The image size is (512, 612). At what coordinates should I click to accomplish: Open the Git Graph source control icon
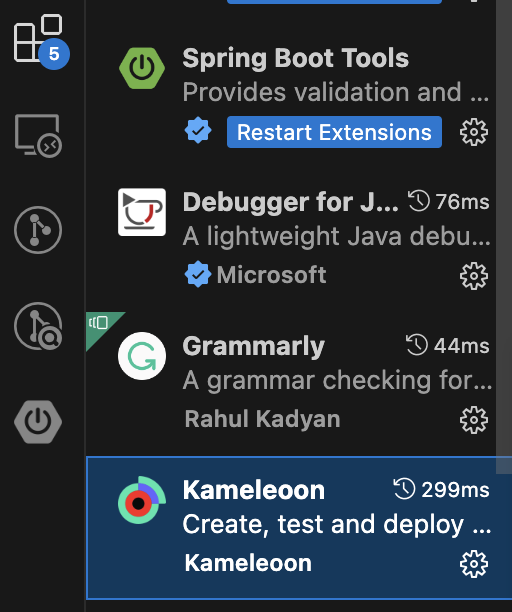38,230
